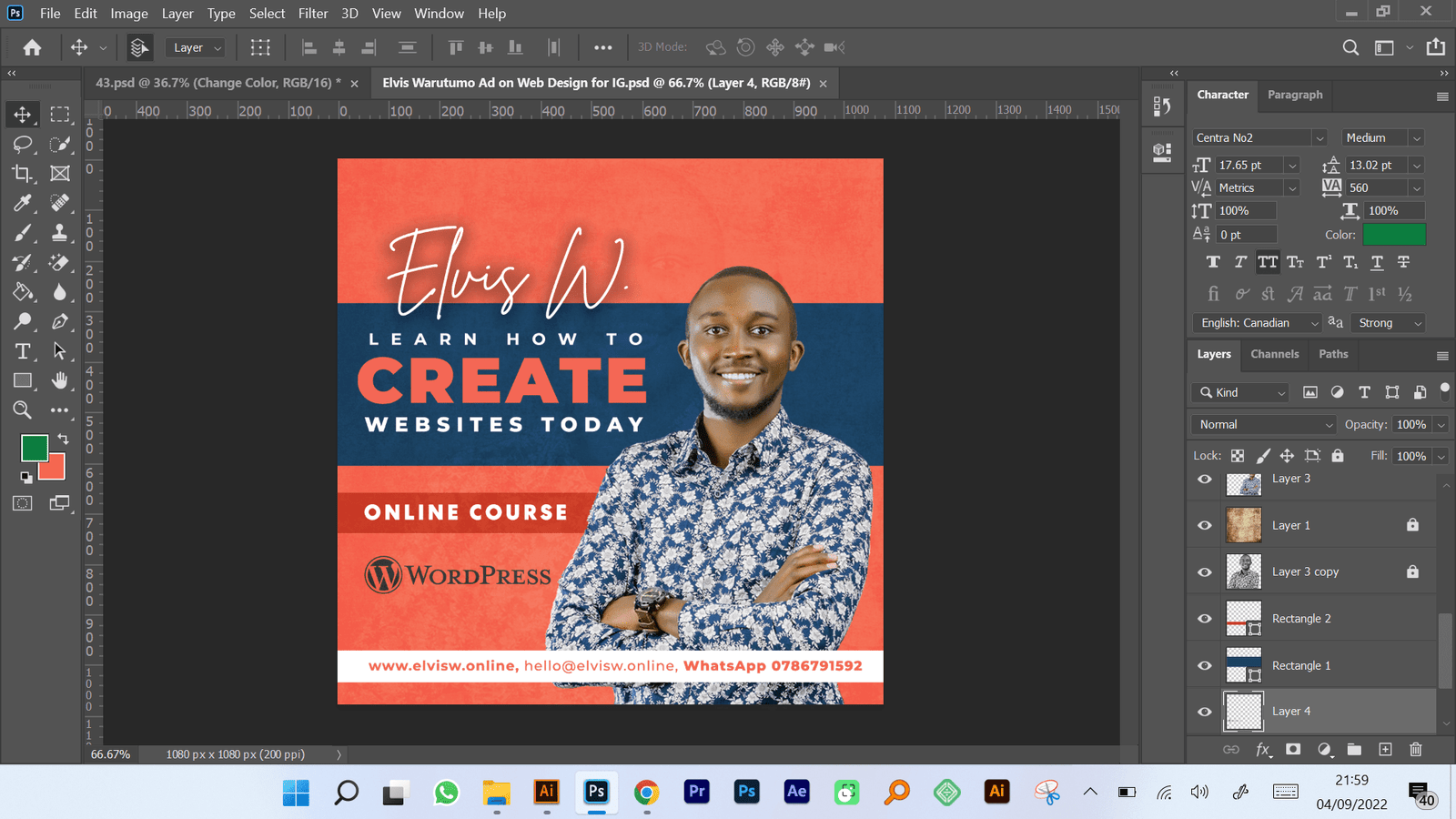Viewport: 1456px width, 819px height.
Task: Toggle visibility of Layer 3 copy
Action: [x=1205, y=572]
